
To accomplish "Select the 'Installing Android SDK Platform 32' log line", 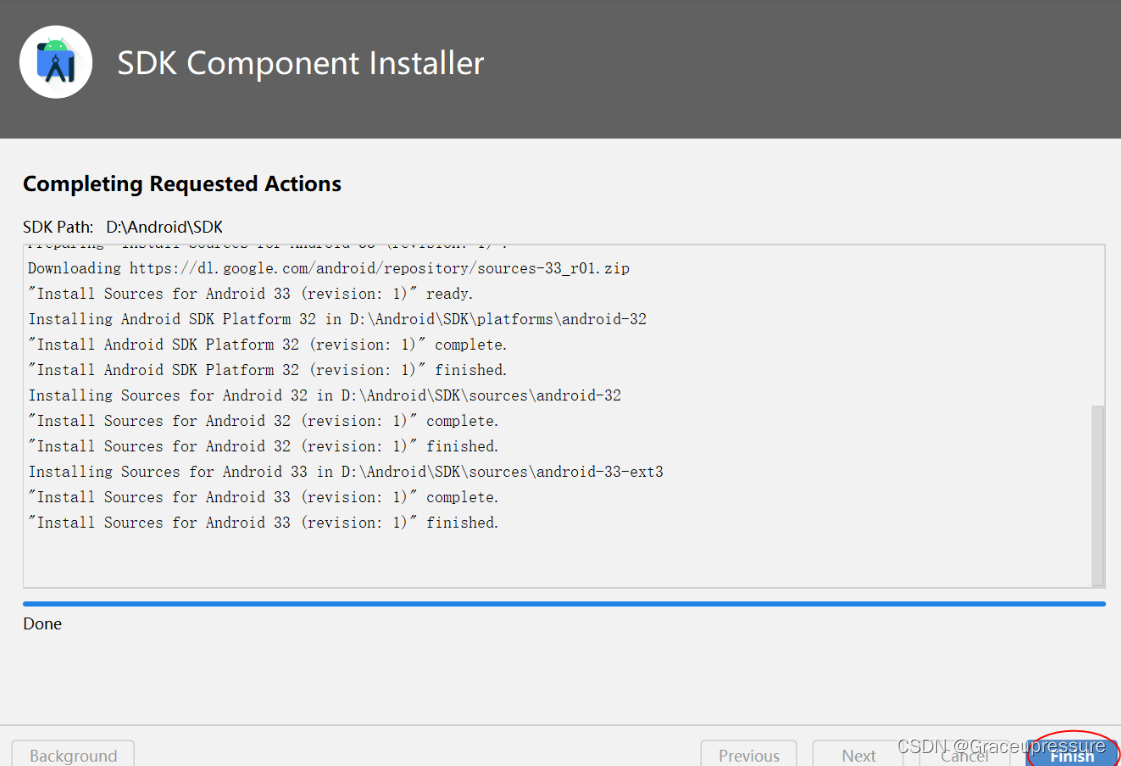I will click(x=337, y=319).
